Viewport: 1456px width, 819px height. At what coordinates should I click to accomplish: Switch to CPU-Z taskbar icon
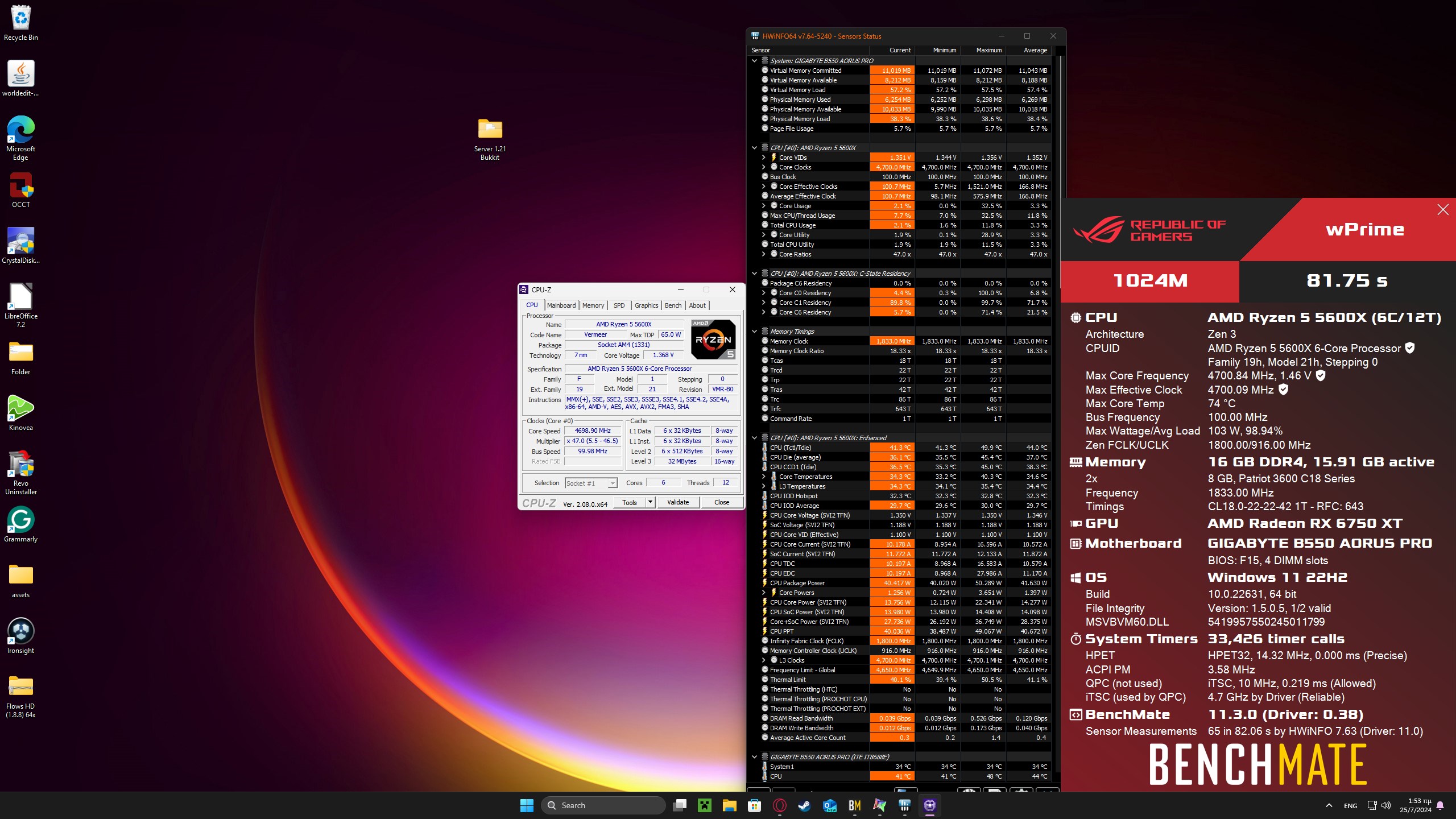click(x=930, y=805)
